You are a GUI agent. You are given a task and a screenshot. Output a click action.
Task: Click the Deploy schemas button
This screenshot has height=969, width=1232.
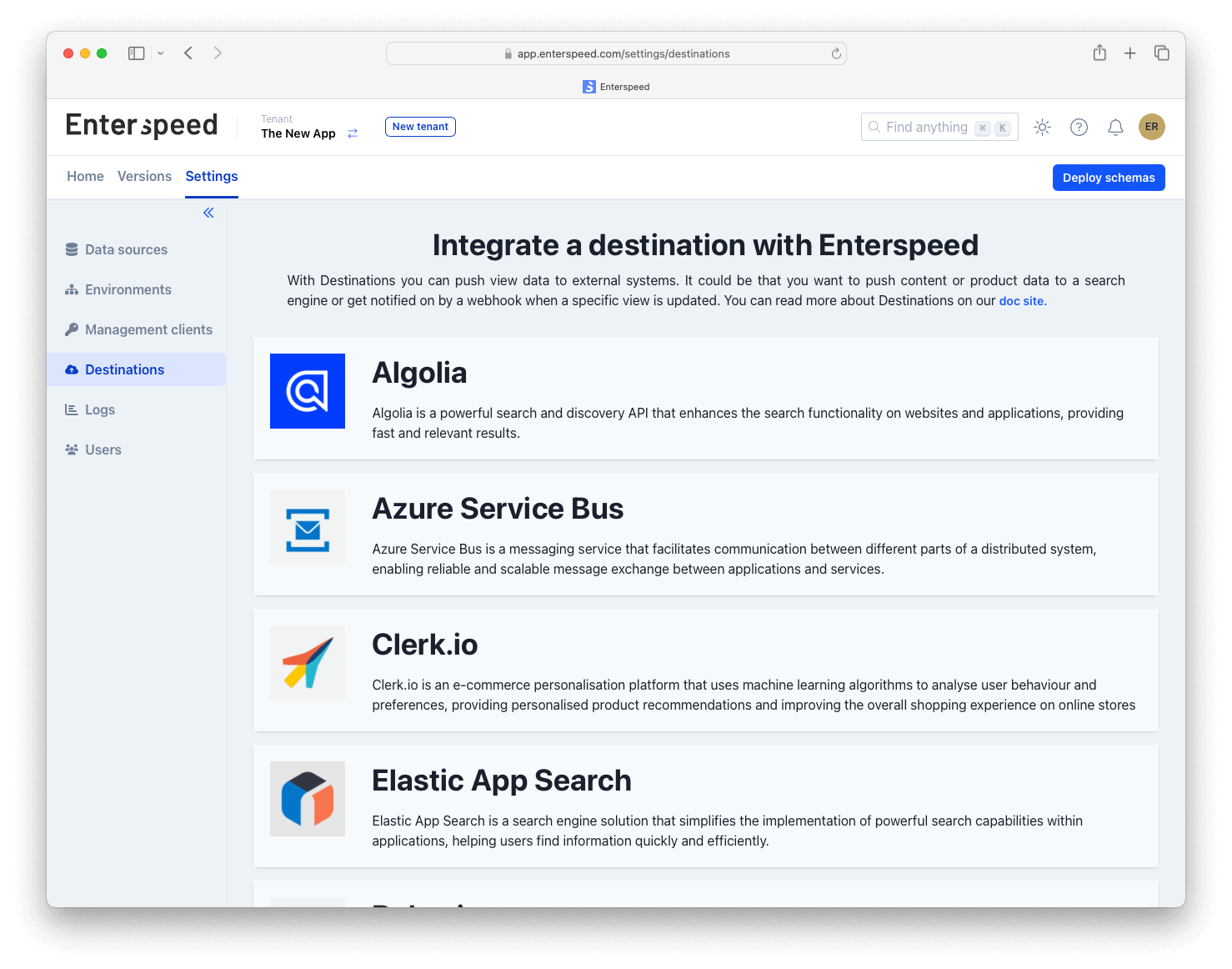pyautogui.click(x=1109, y=178)
